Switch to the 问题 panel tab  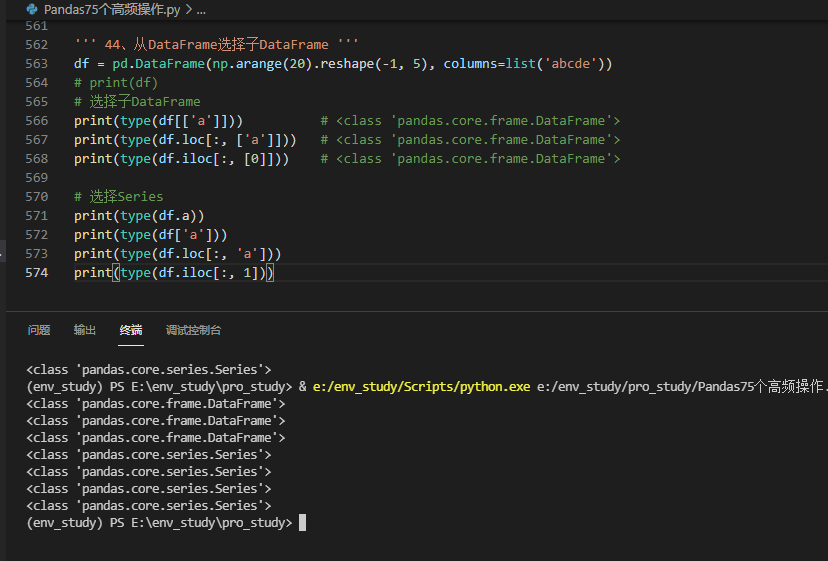pyautogui.click(x=39, y=330)
